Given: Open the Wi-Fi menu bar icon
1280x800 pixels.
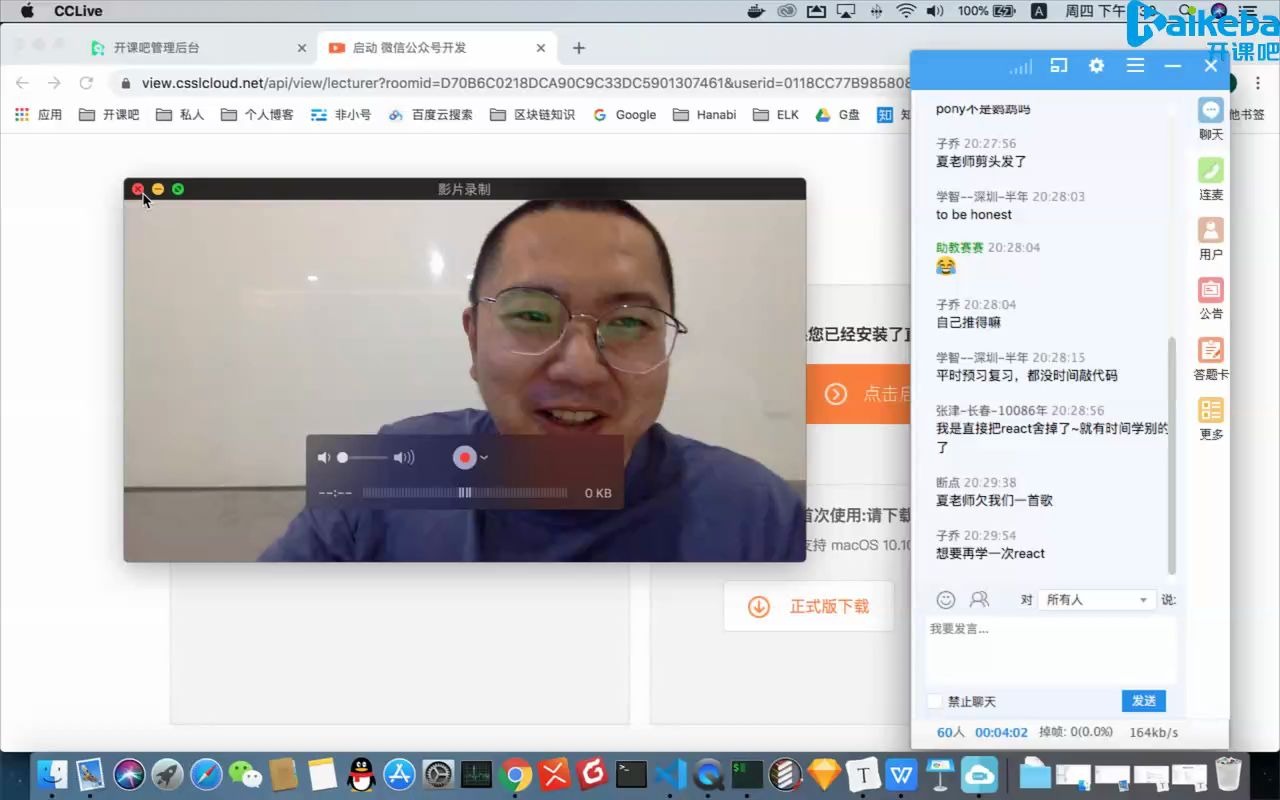Looking at the screenshot, I should click(x=906, y=11).
